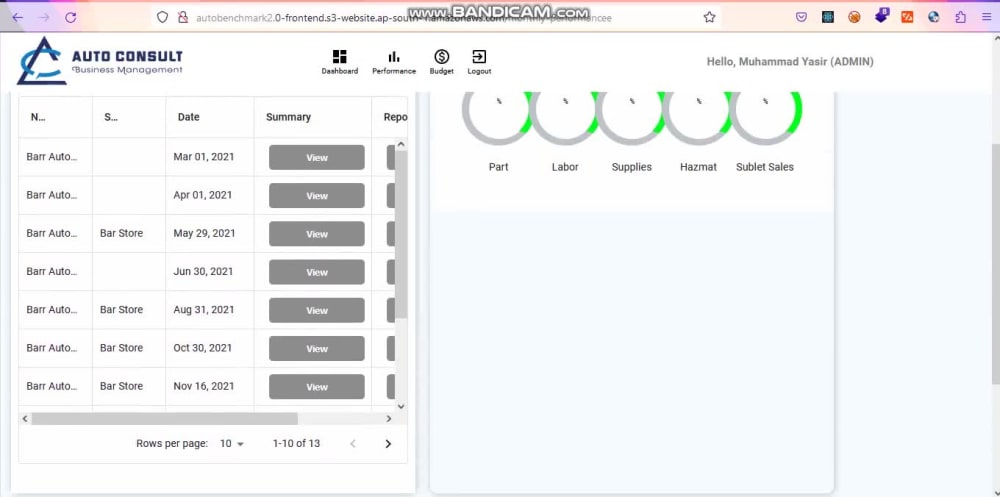
Task: Click the table horizontal scrollbar
Action: (x=165, y=419)
